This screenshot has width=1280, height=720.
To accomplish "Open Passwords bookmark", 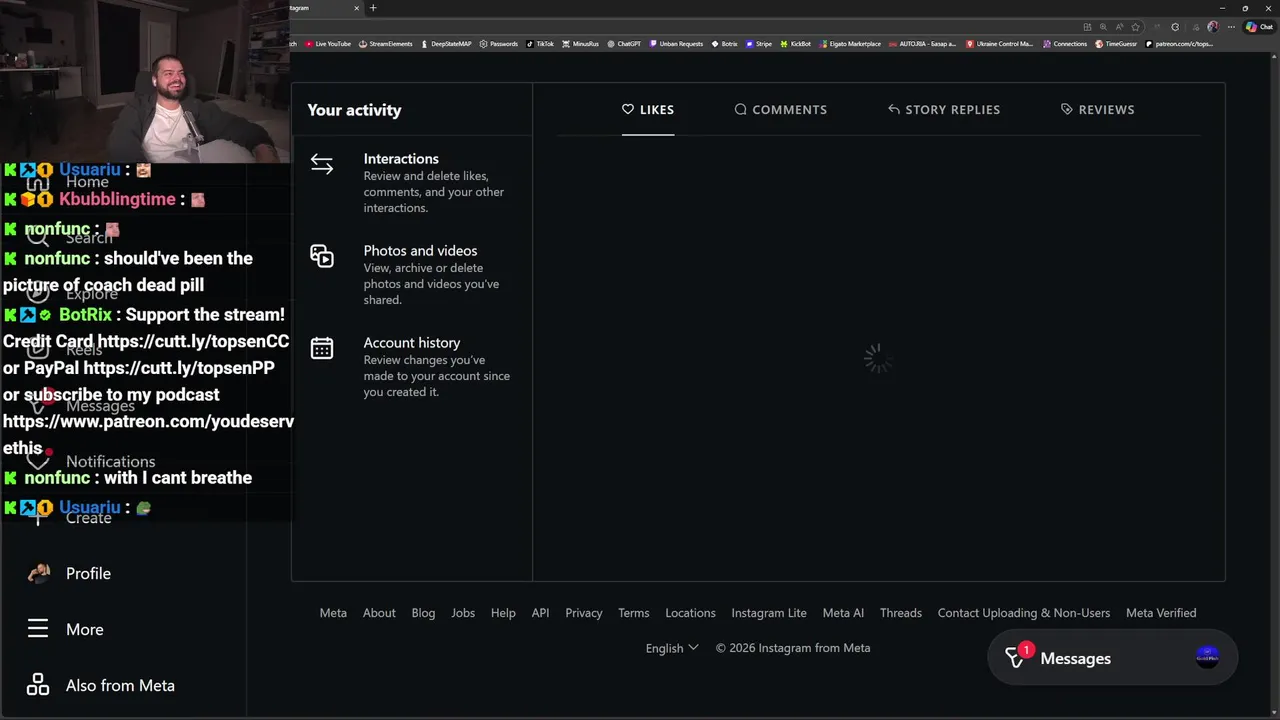I will (x=499, y=44).
